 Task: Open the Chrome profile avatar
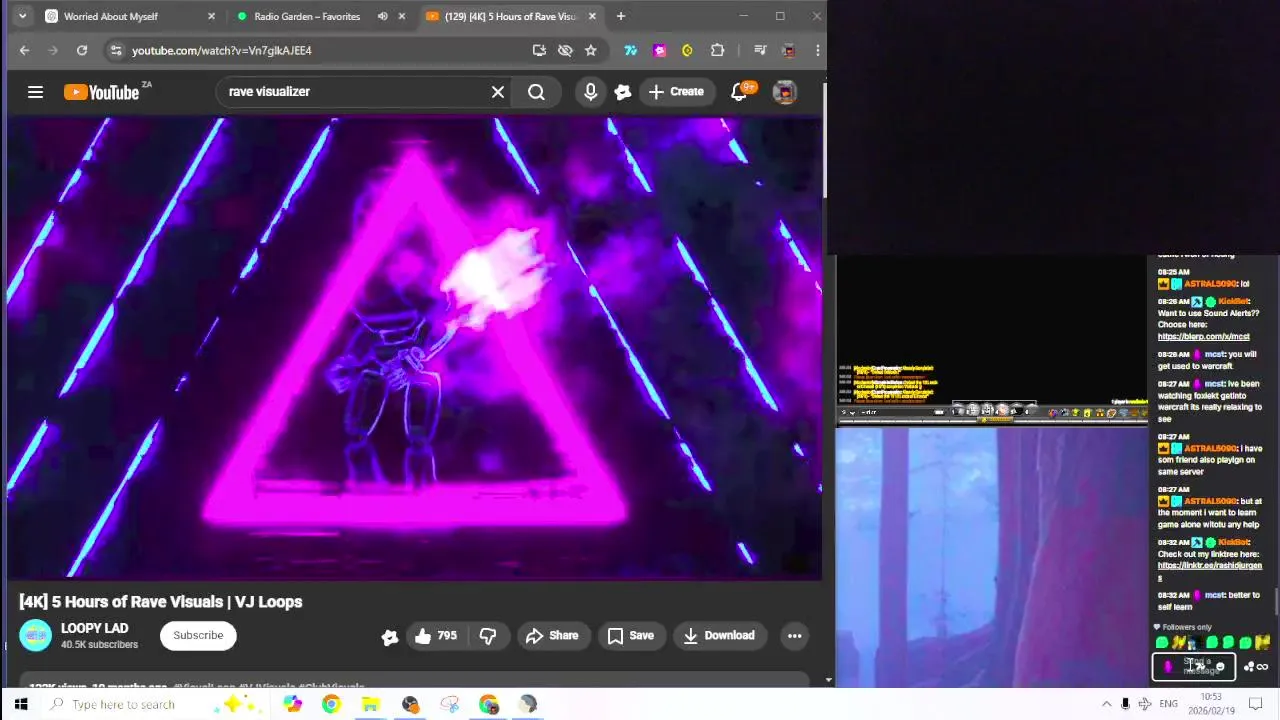789,50
